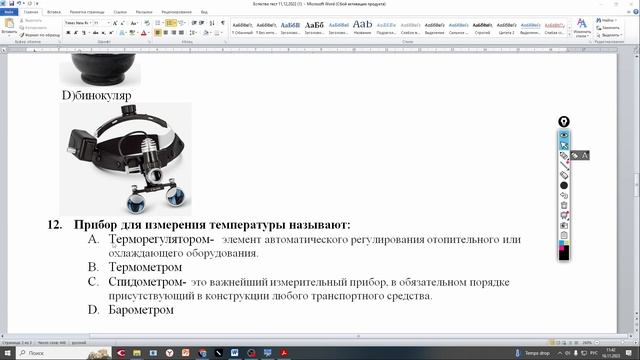Screen dimensions: 640x360
Task: Click the taskbar search box Поиск
Action: (63, 353)
